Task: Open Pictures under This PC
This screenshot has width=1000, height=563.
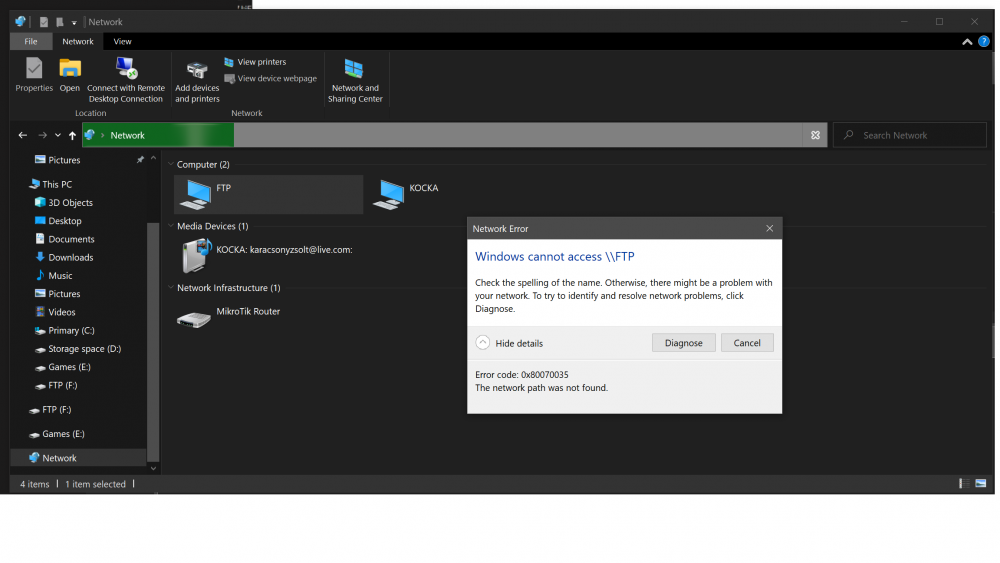Action: (x=64, y=294)
